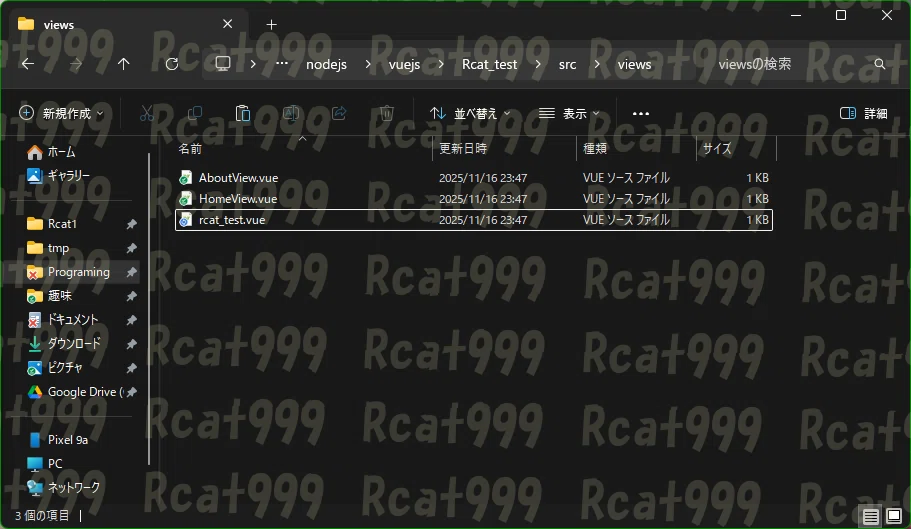Sort by 更新日時 column header
The height and width of the screenshot is (529, 911).
pyautogui.click(x=504, y=149)
